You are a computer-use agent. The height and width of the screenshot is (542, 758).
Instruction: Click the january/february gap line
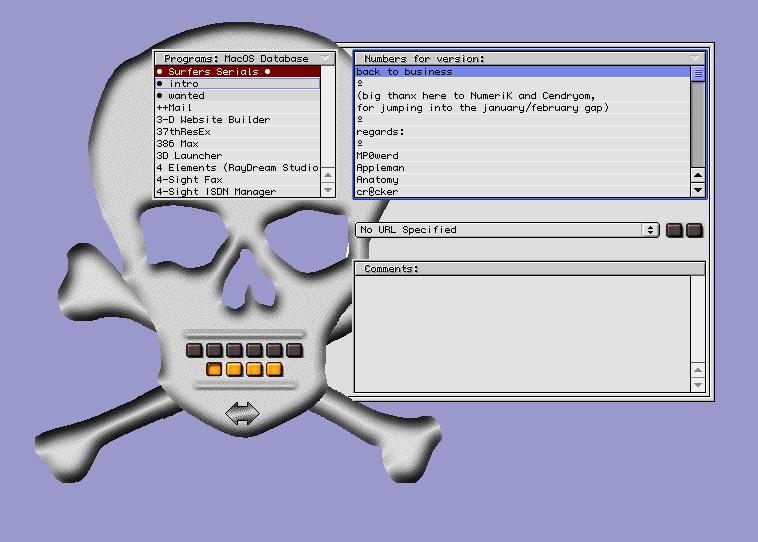coord(523,107)
